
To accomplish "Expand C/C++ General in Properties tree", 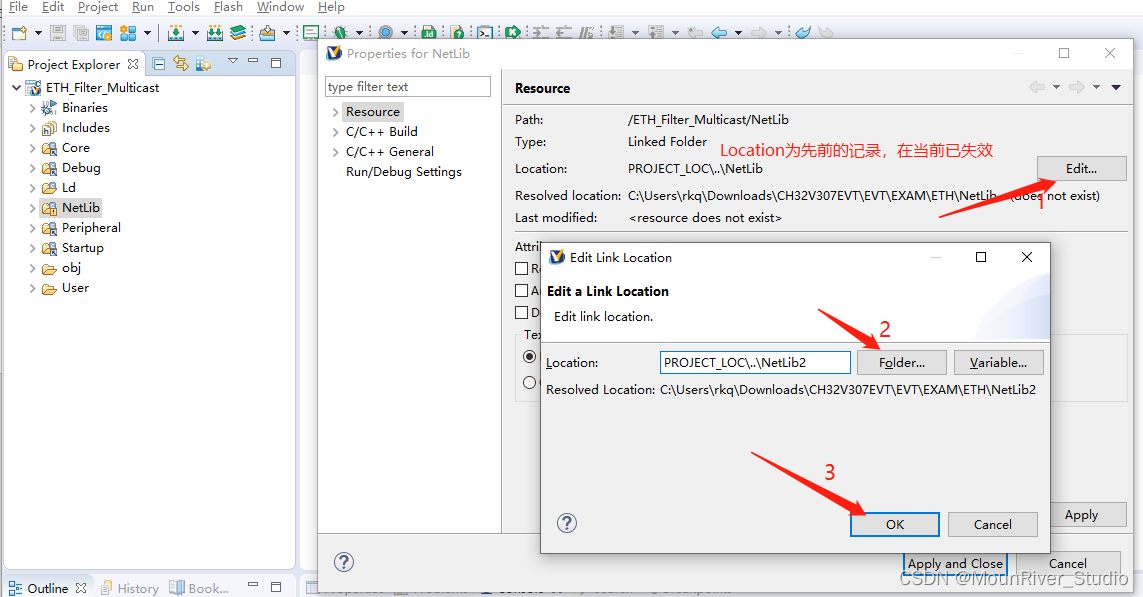I will point(335,152).
